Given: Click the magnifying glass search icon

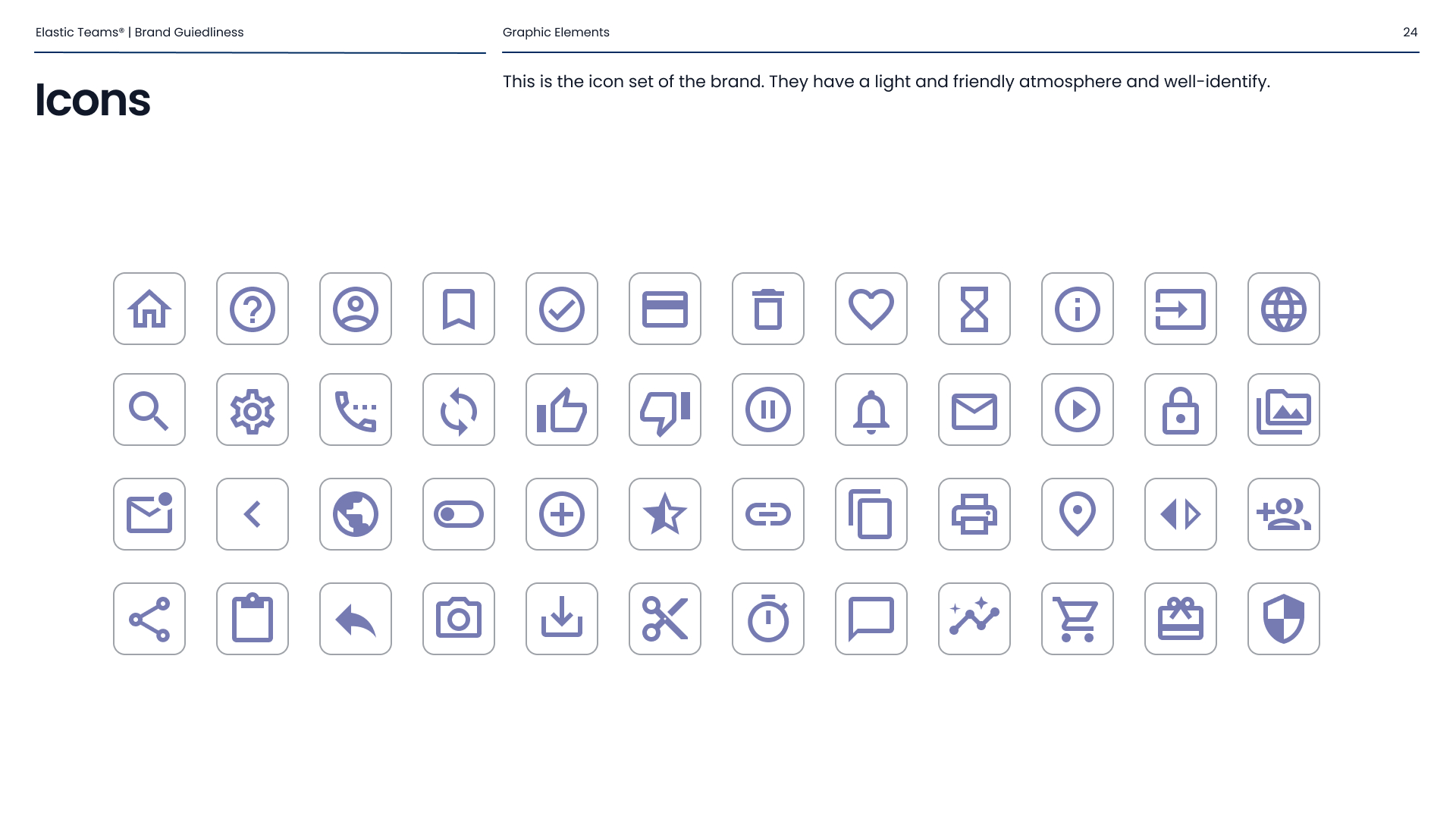Looking at the screenshot, I should [x=149, y=409].
